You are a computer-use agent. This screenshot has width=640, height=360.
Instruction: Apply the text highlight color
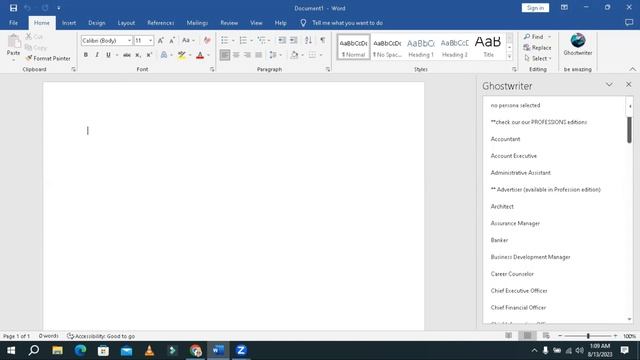point(182,55)
